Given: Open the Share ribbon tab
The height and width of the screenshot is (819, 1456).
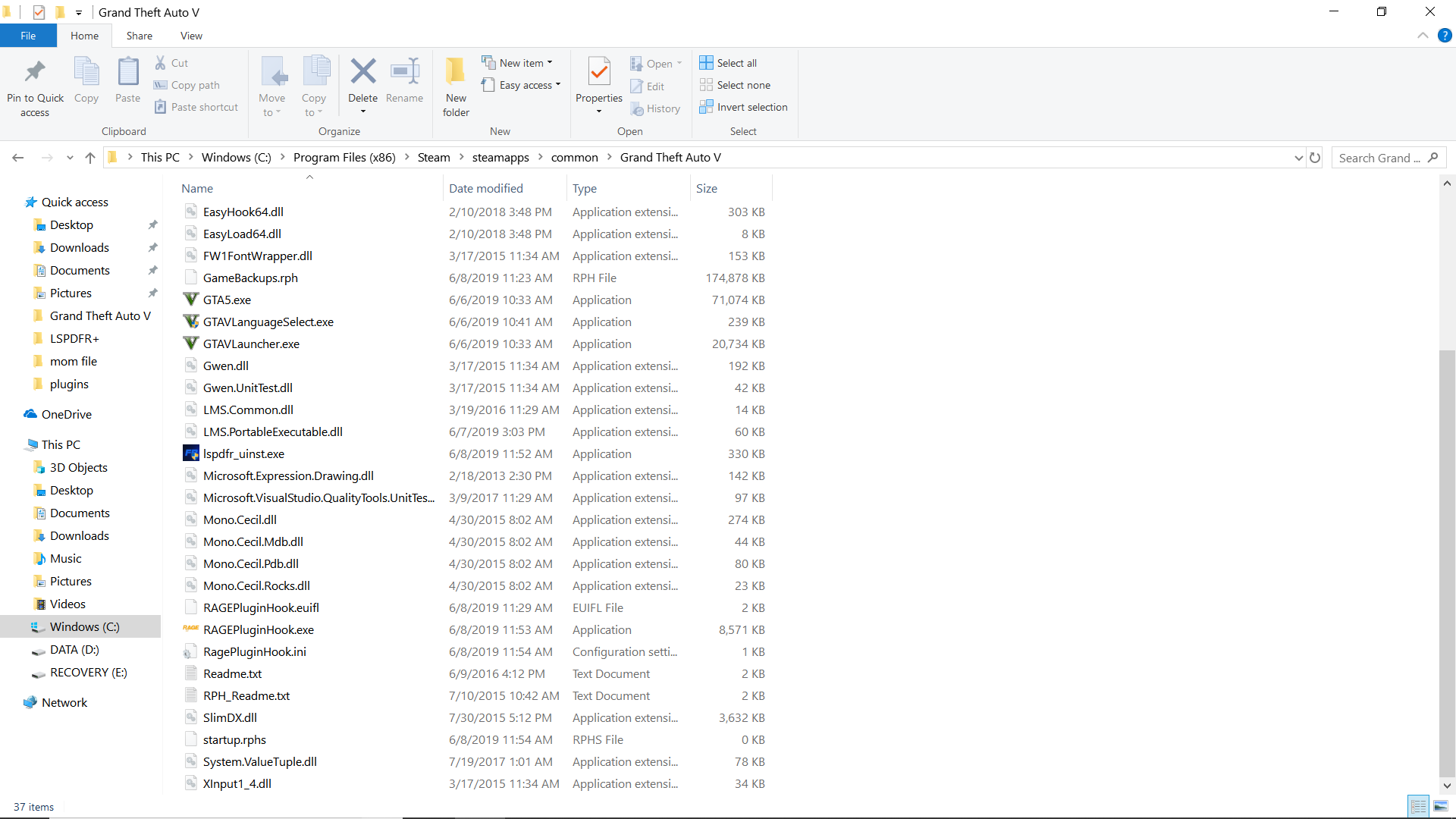Looking at the screenshot, I should pyautogui.click(x=140, y=36).
